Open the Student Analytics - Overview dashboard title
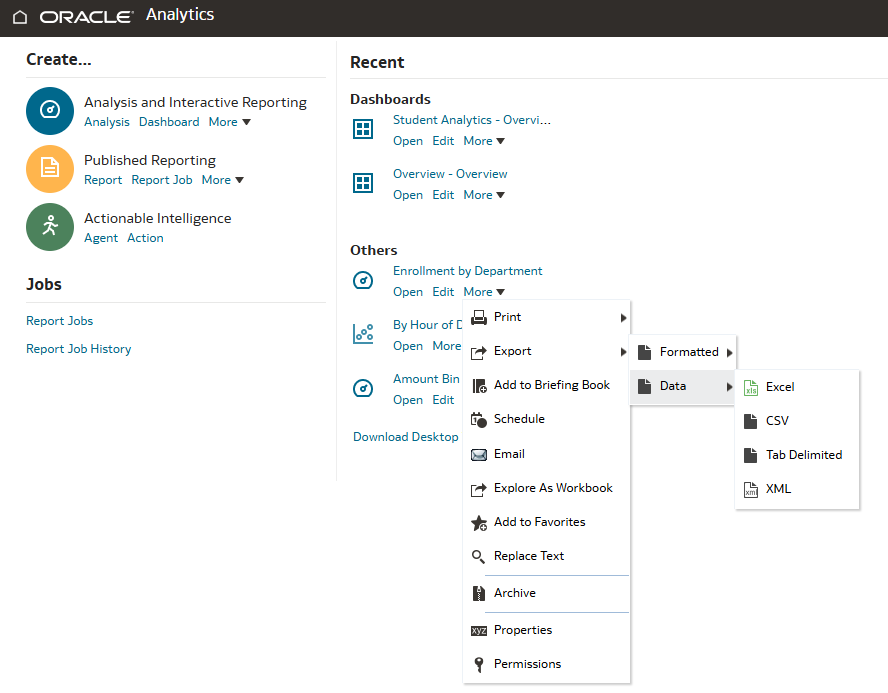Viewport: 888px width, 693px height. pos(471,120)
